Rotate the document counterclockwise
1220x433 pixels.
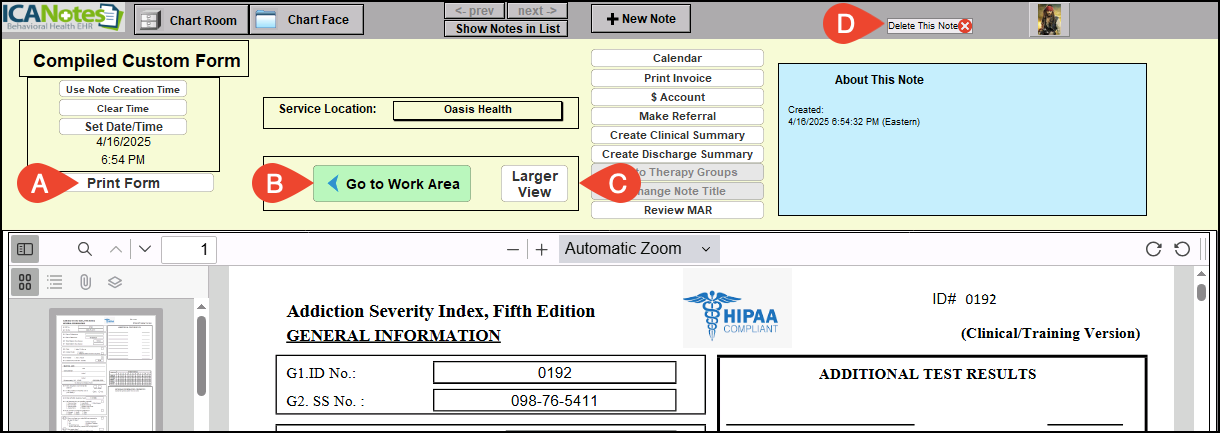pyautogui.click(x=1181, y=249)
